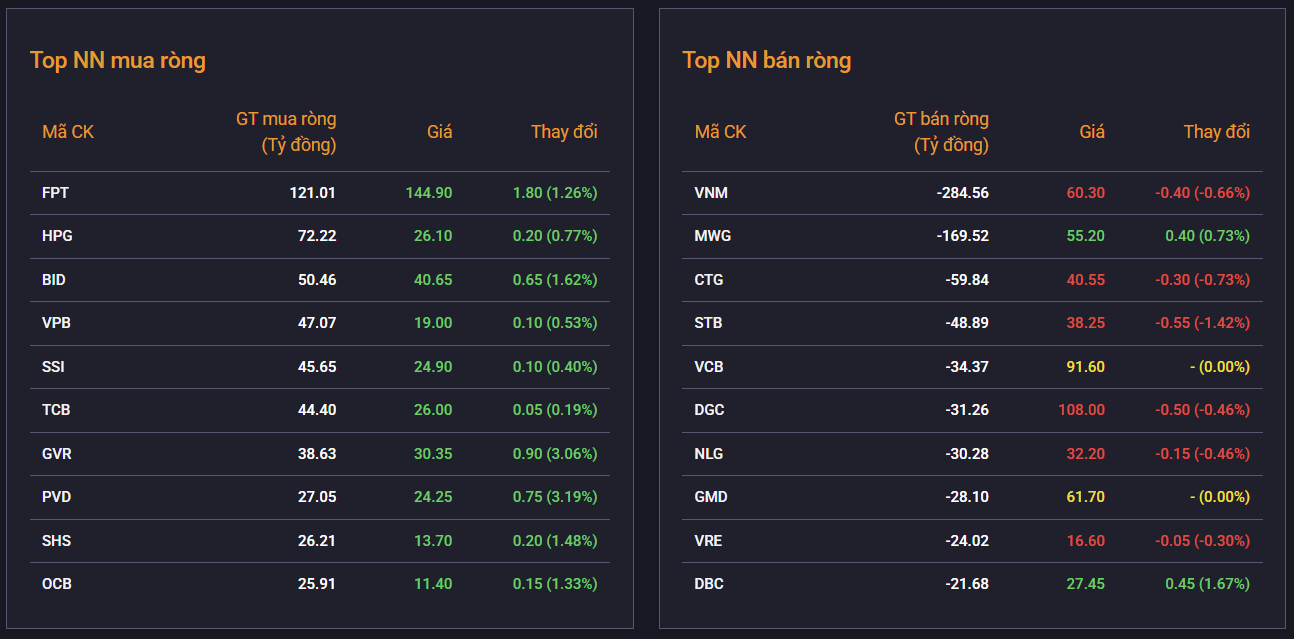The width and height of the screenshot is (1294, 639).
Task: Click DBC change 0.45 (1.67%)
Action: point(1207,584)
